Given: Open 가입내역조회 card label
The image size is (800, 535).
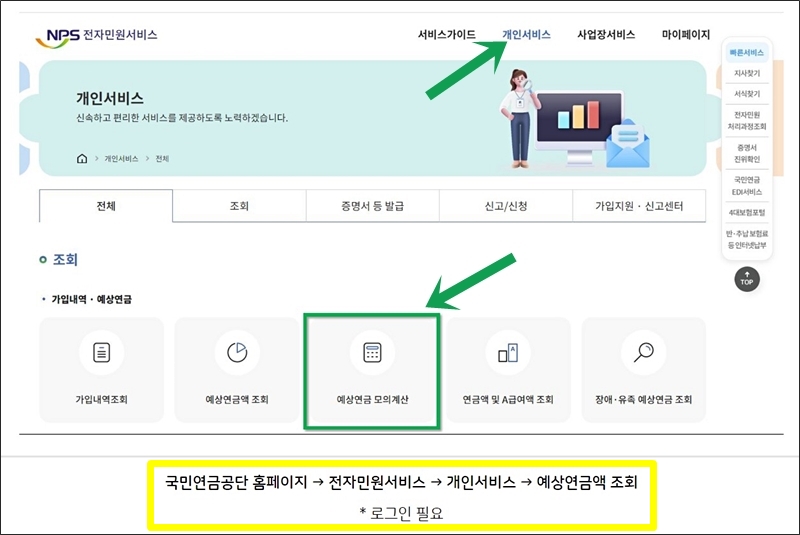Looking at the screenshot, I should point(102,399).
